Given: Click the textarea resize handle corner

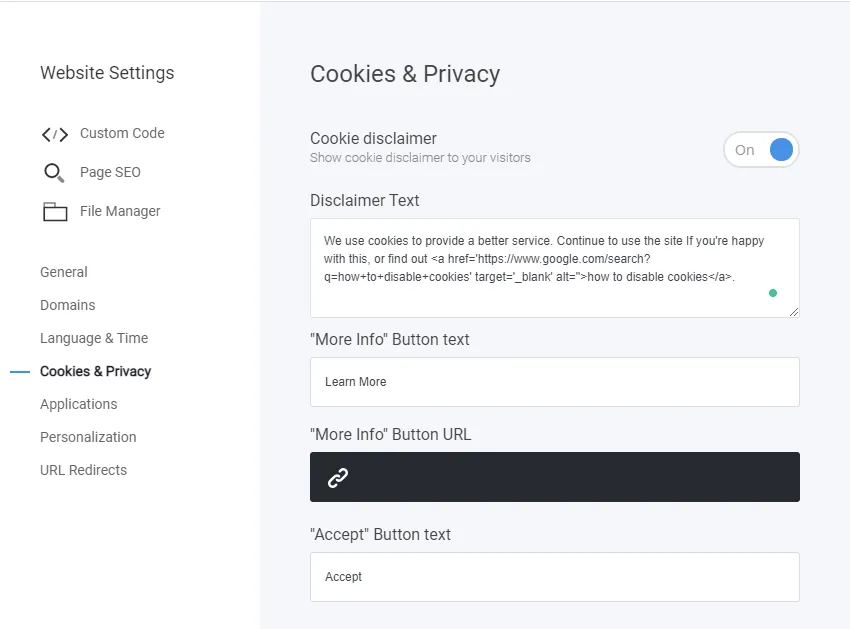Looking at the screenshot, I should (x=795, y=313).
